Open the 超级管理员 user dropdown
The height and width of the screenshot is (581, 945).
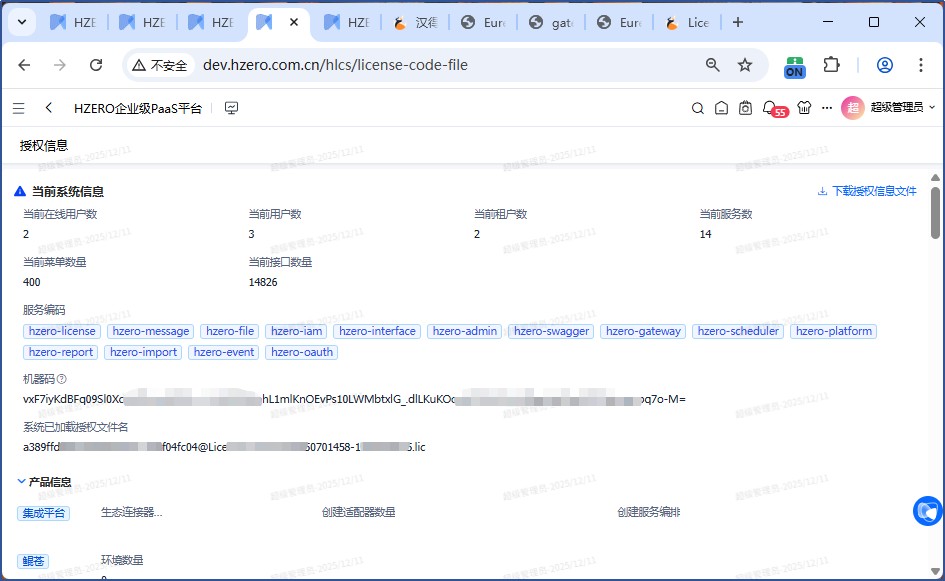[888, 108]
